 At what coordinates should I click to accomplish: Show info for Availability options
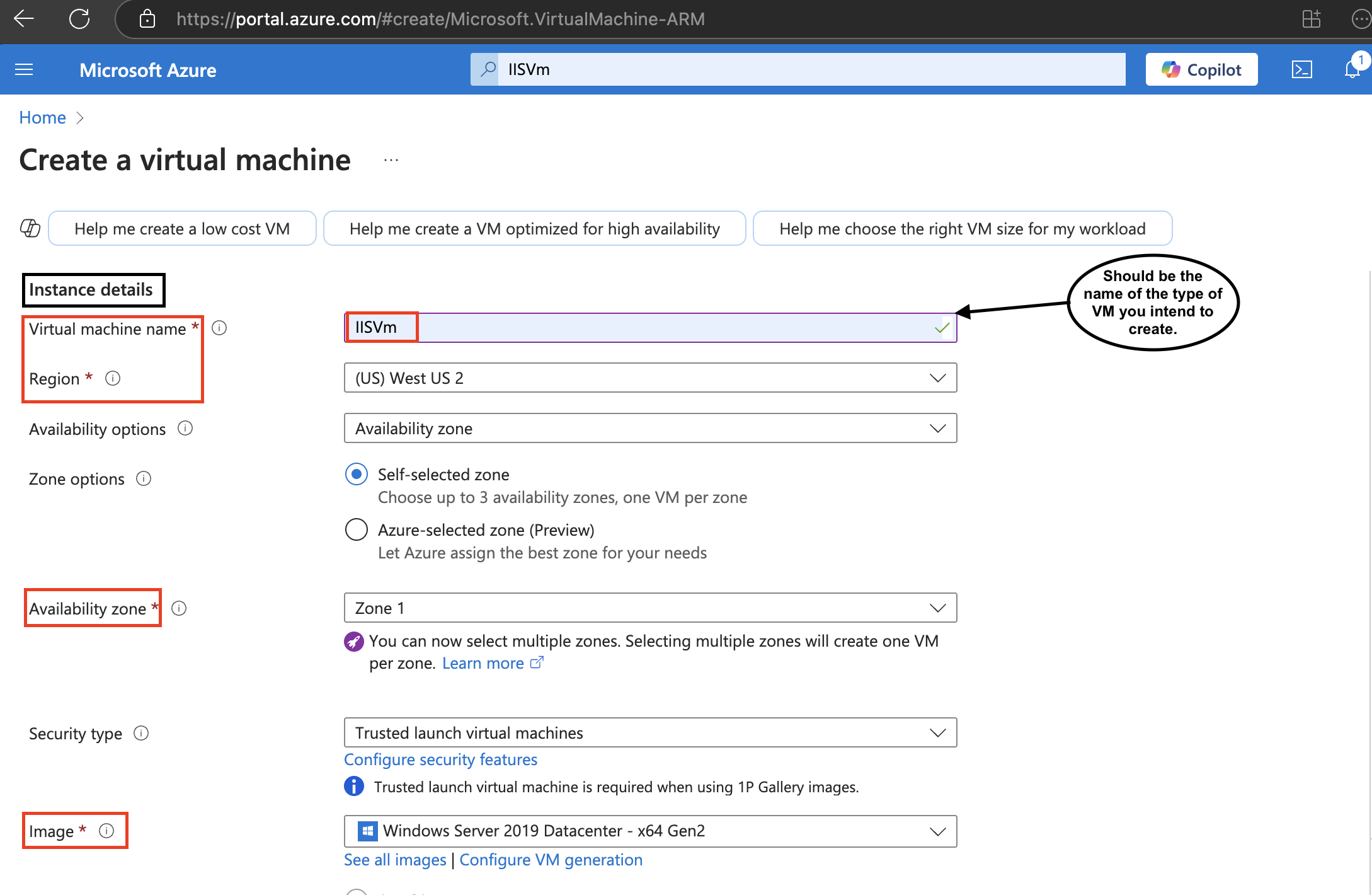pyautogui.click(x=185, y=429)
